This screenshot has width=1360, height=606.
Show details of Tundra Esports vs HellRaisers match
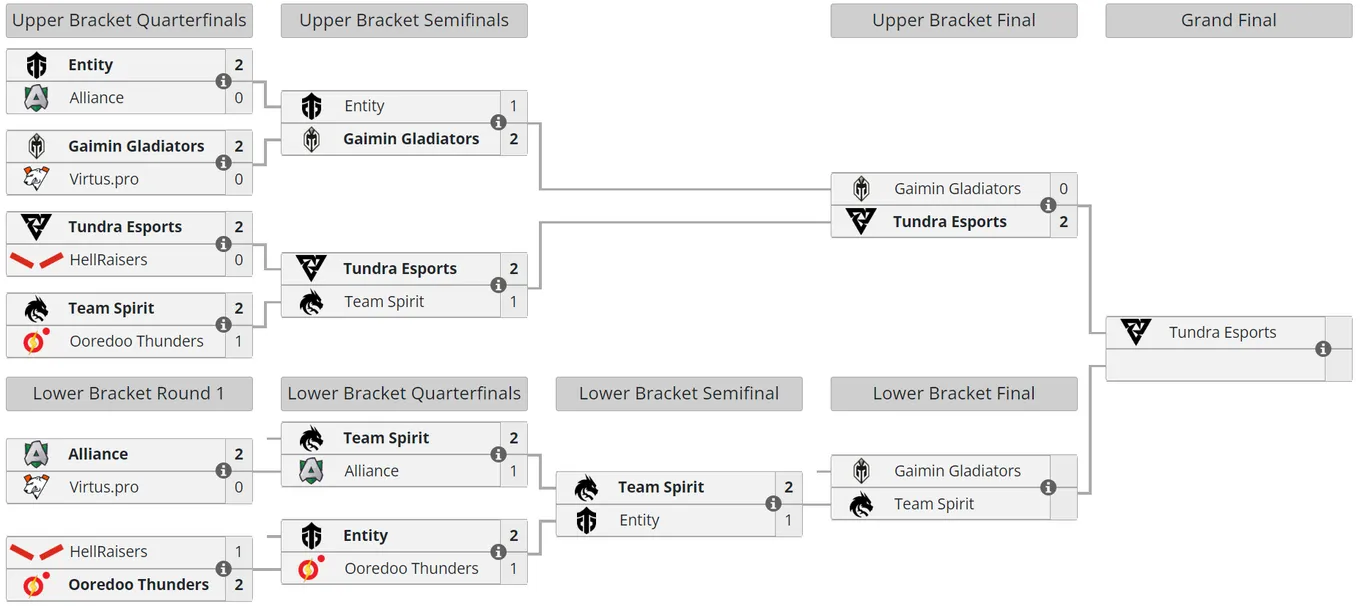pos(224,243)
